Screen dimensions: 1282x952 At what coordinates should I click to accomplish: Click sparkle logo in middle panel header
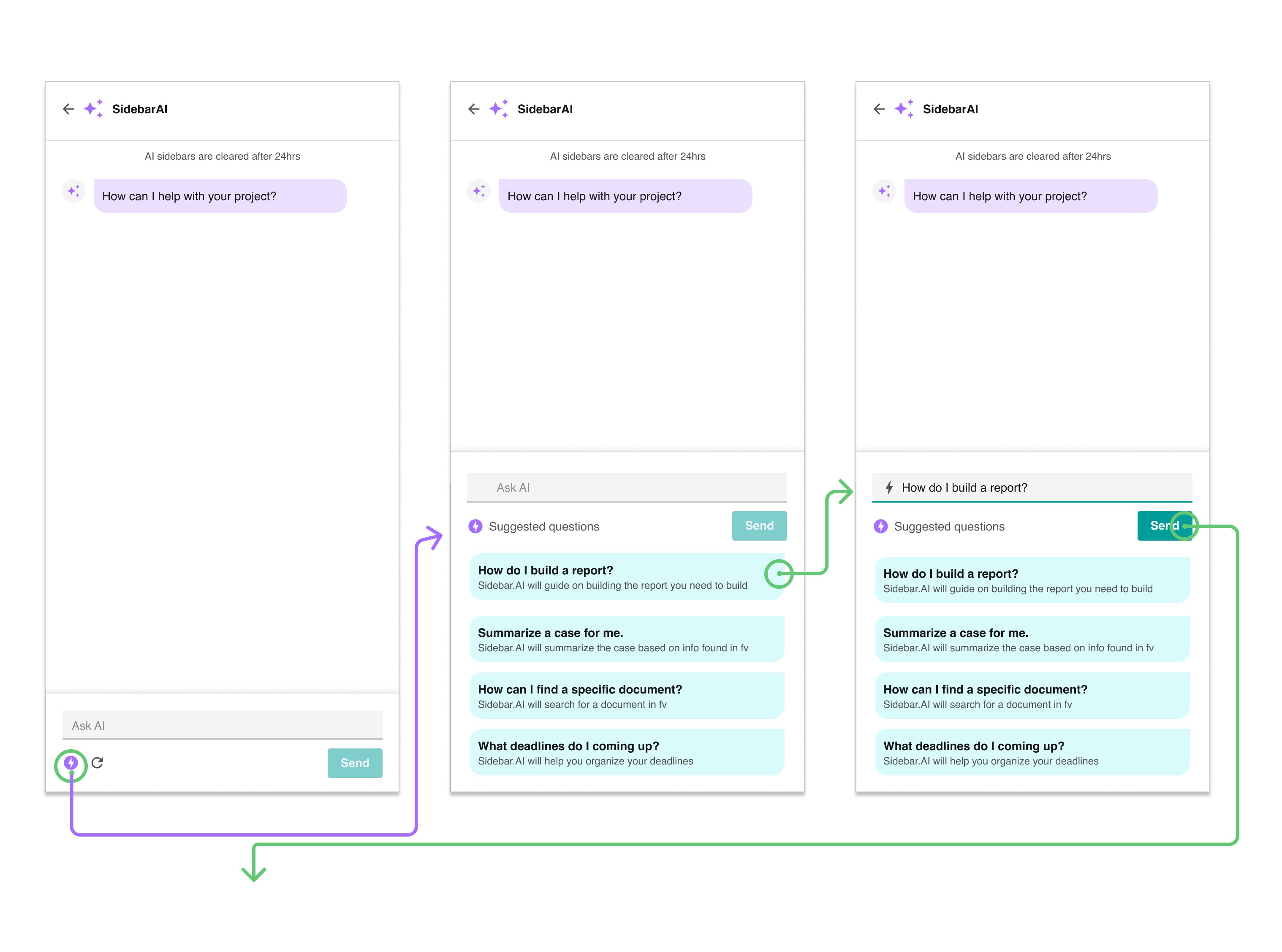click(499, 109)
